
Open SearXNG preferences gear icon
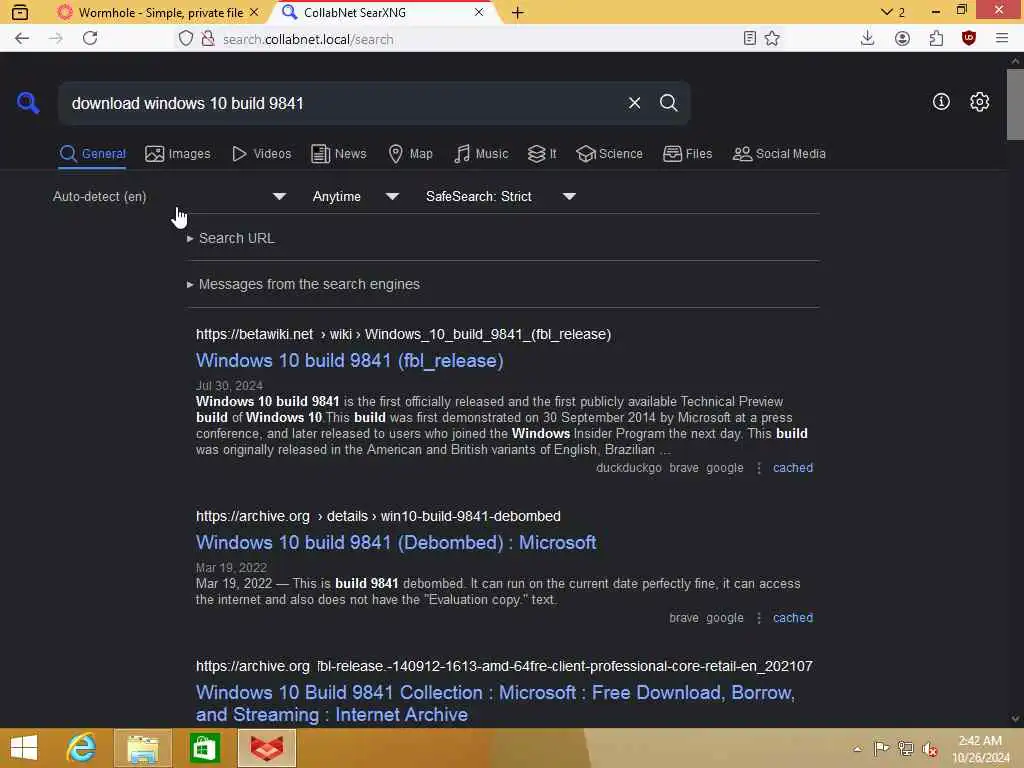(x=979, y=102)
